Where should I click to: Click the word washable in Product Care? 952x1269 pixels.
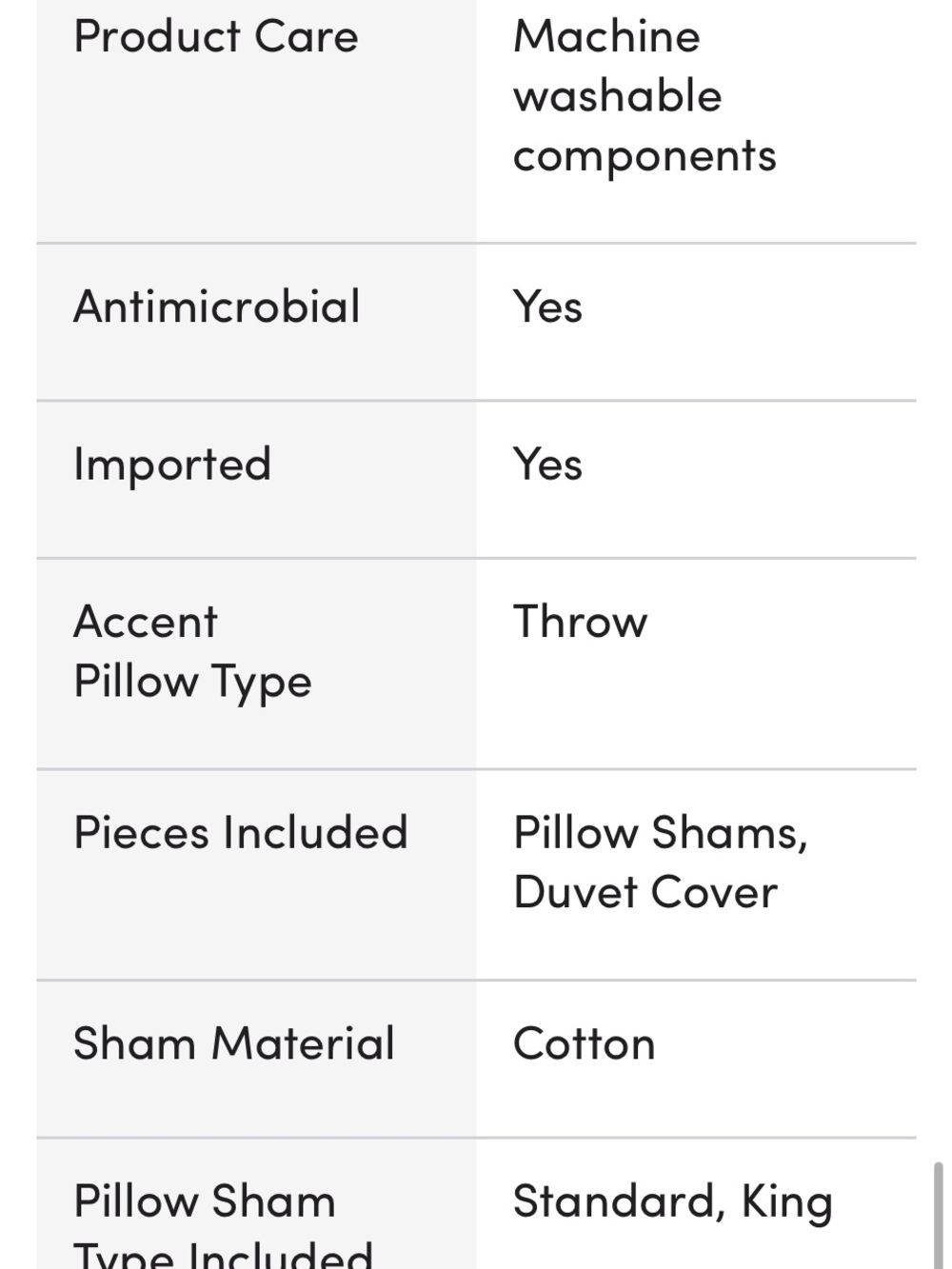tap(618, 96)
